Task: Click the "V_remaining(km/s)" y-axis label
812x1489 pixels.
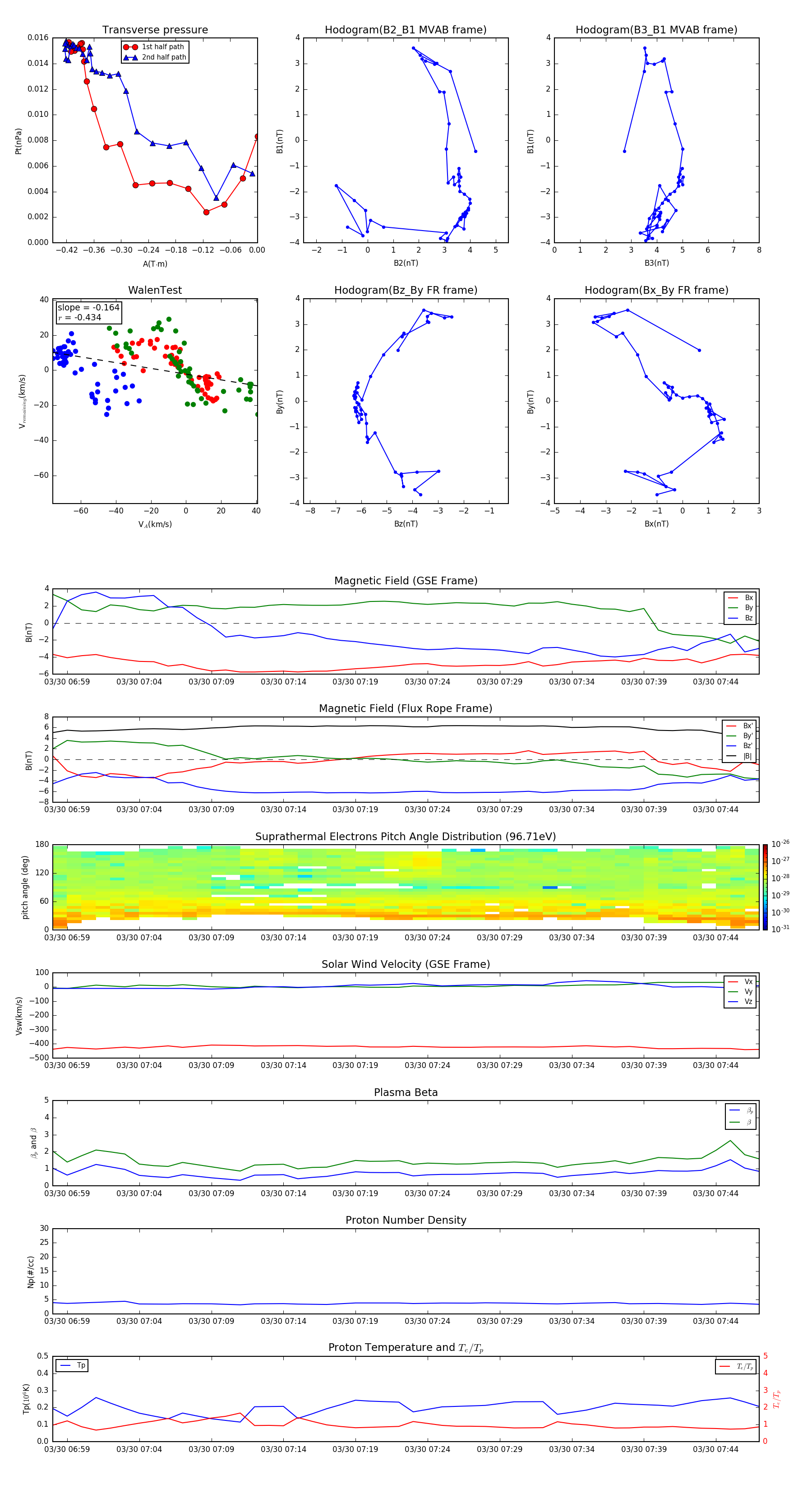Action: coord(23,401)
